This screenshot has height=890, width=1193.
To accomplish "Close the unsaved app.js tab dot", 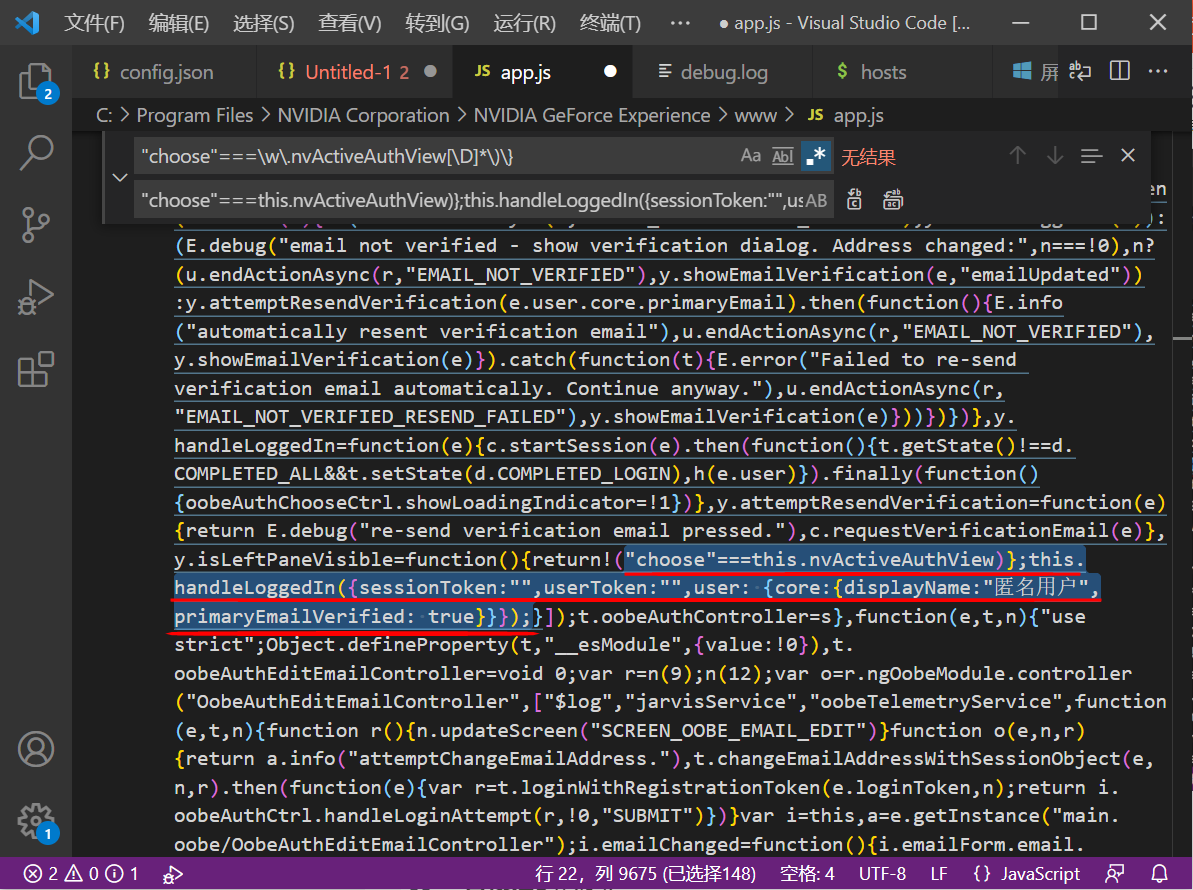I will 610,72.
